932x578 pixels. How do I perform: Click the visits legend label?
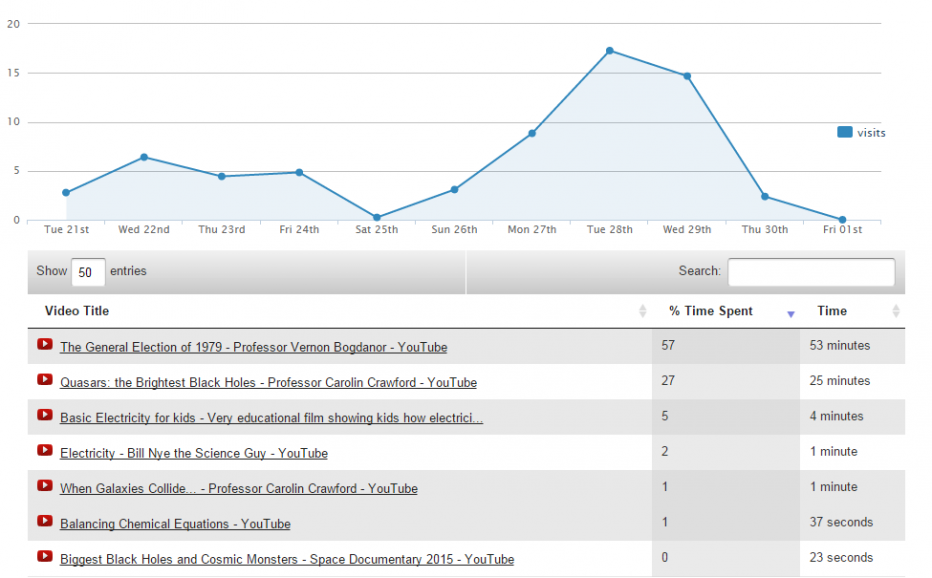pos(871,133)
